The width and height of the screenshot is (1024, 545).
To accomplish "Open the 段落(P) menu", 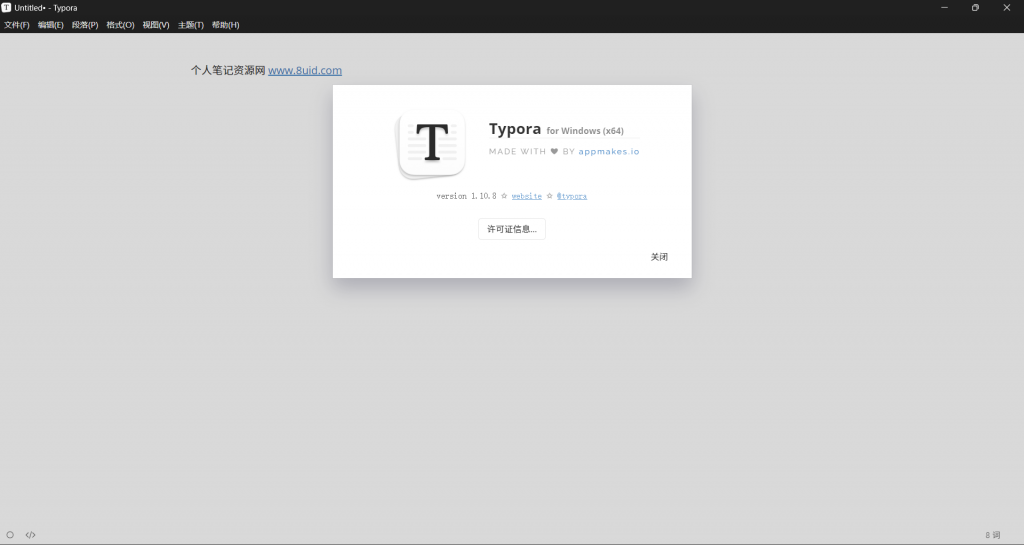I will point(85,25).
